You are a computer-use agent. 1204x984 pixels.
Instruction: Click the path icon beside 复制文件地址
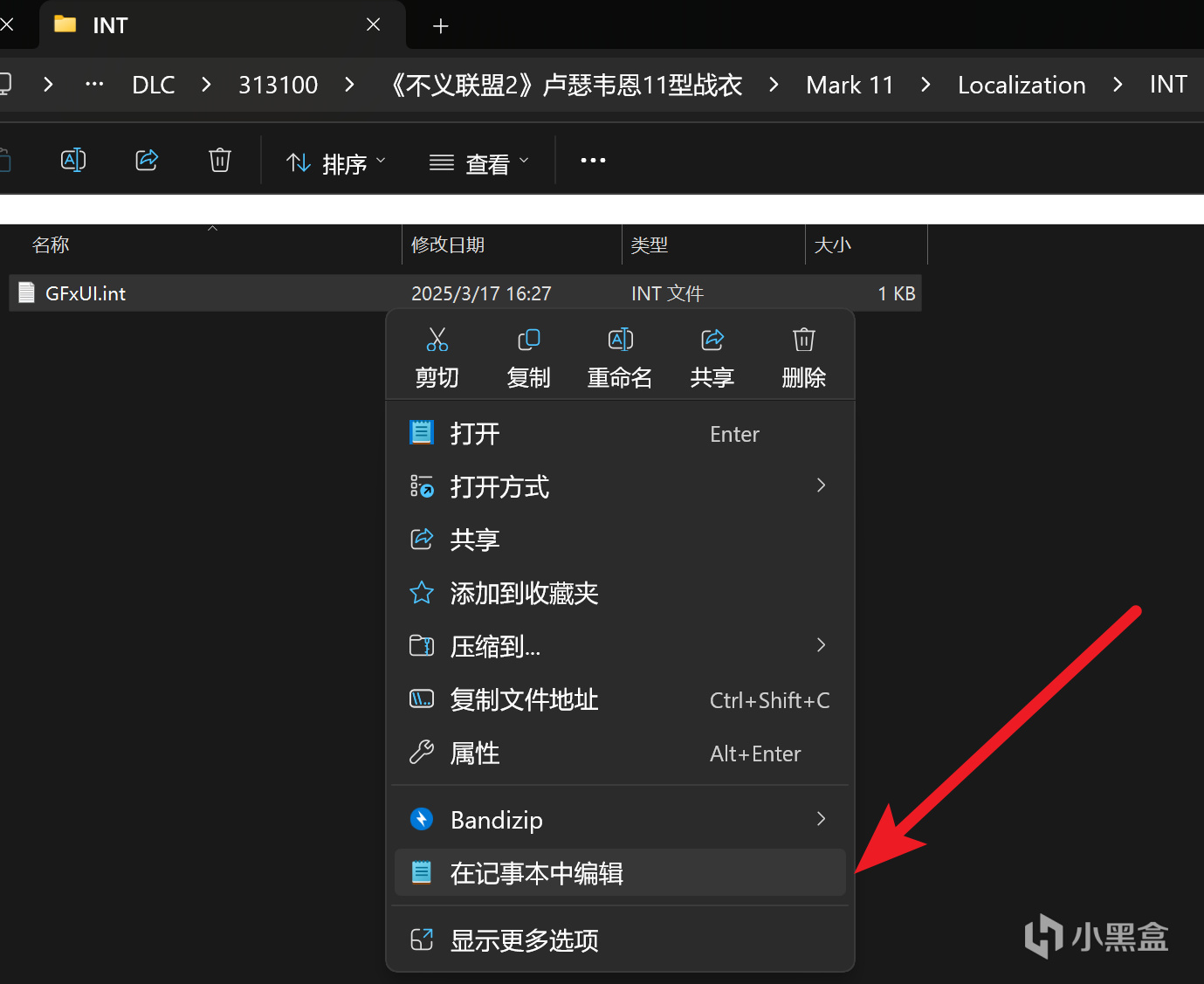click(x=422, y=699)
